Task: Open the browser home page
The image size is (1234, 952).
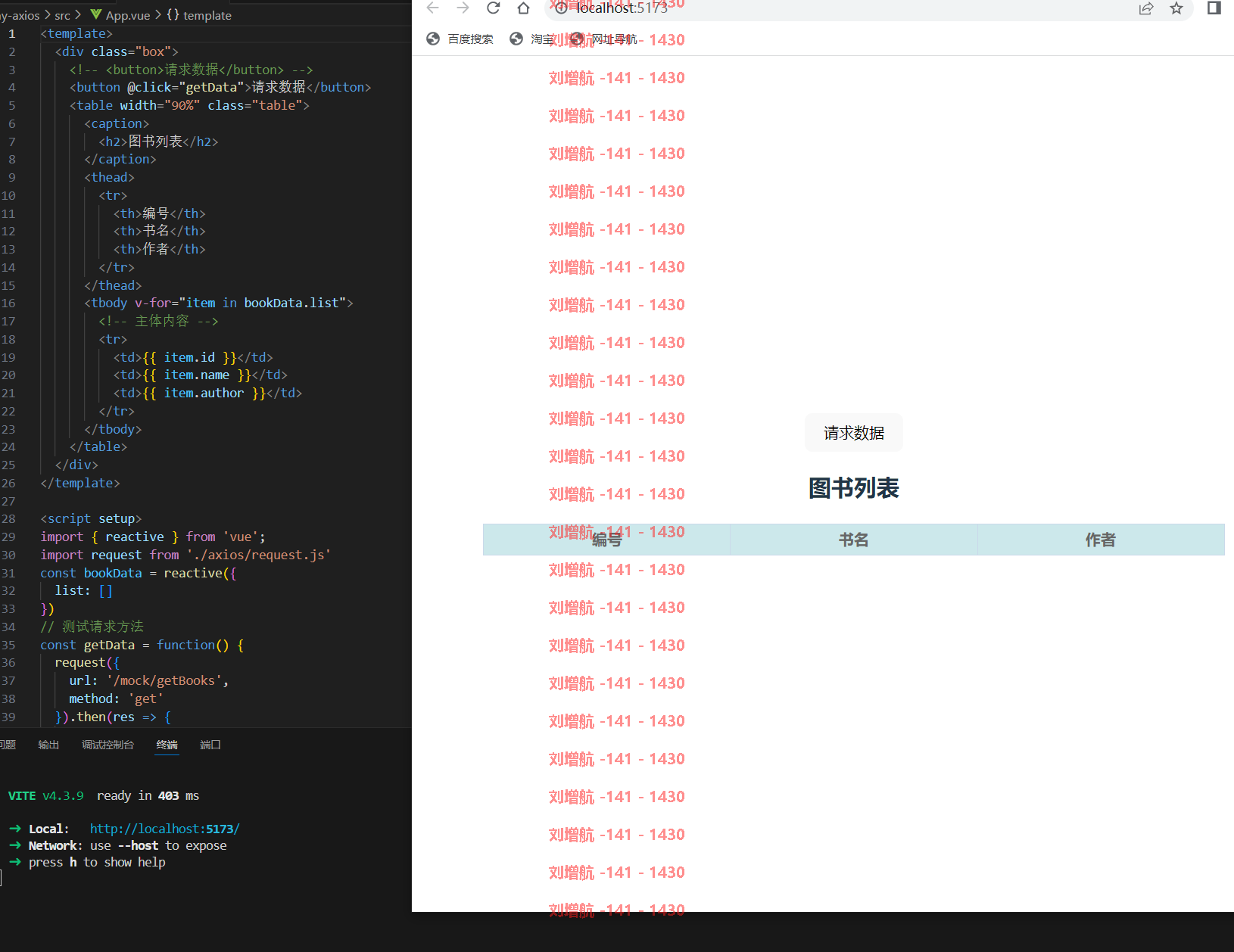Action: tap(523, 8)
